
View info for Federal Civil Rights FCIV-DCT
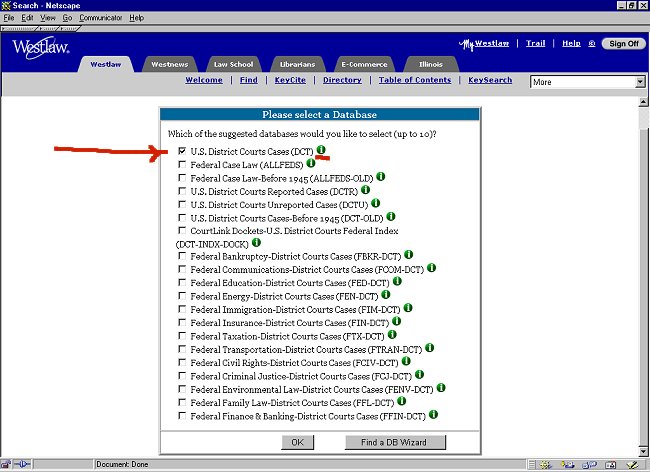click(406, 361)
